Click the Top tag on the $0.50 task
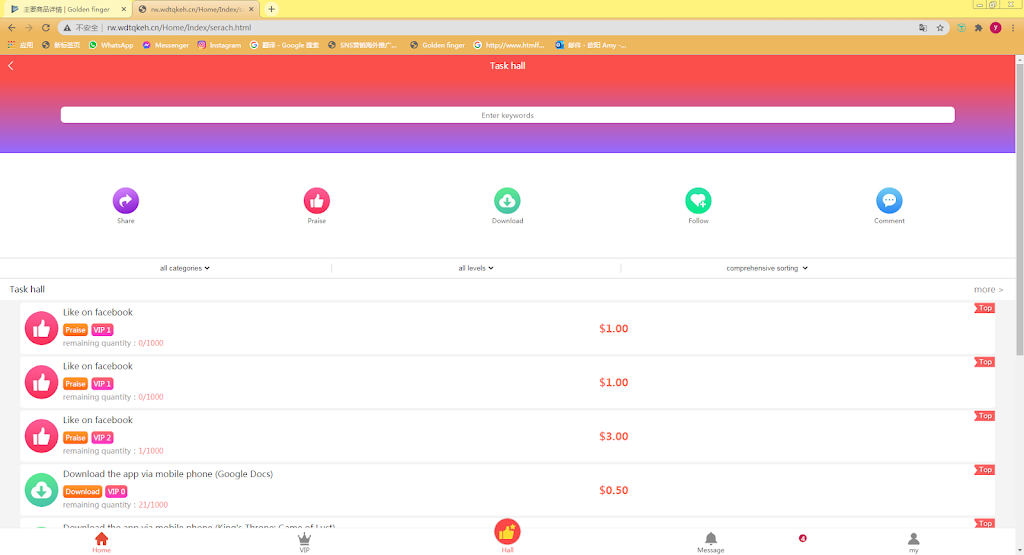Image resolution: width=1024 pixels, height=555 pixels. [x=984, y=470]
